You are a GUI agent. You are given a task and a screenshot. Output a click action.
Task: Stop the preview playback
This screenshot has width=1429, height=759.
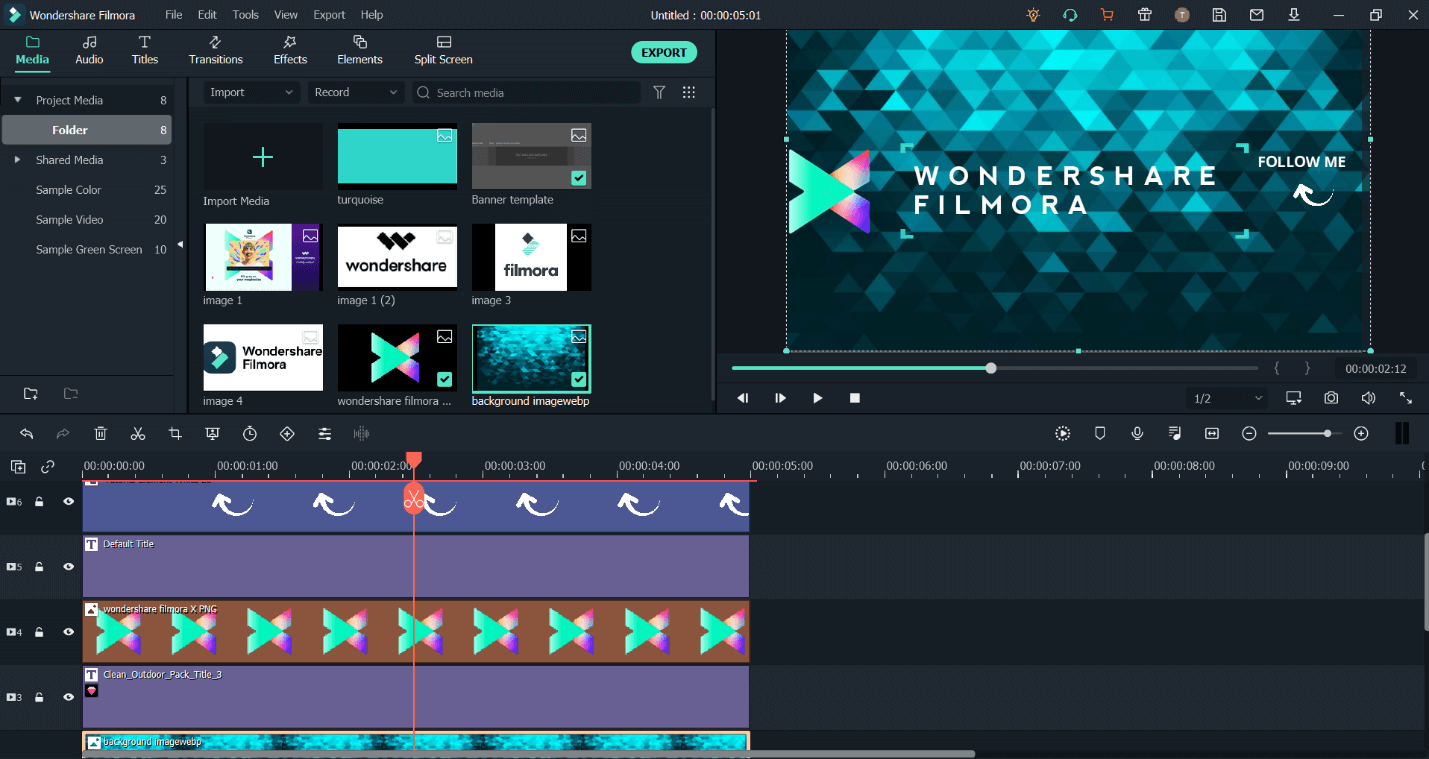tap(855, 398)
